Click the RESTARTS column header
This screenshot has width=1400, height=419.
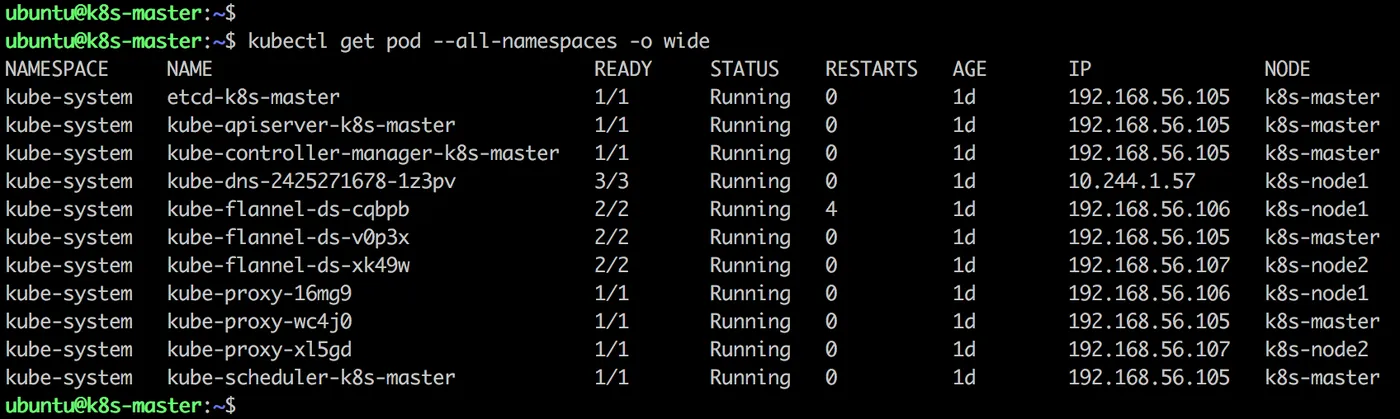[x=871, y=69]
